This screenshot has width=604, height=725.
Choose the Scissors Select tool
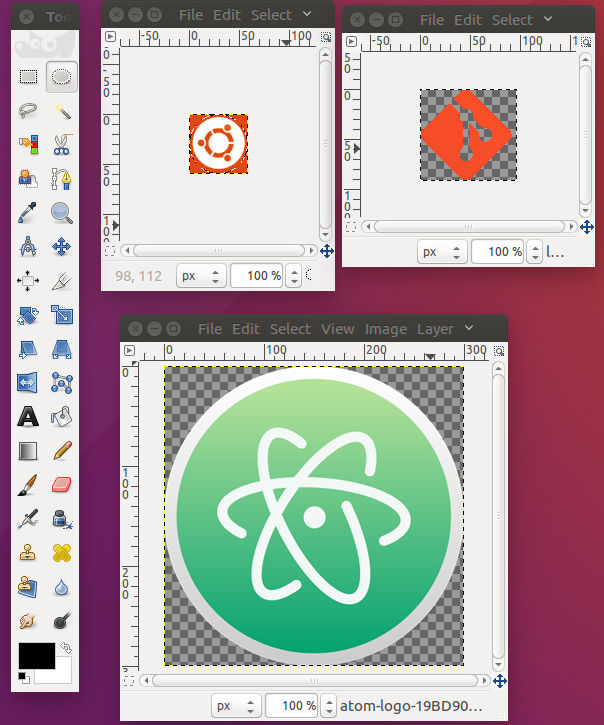click(62, 145)
